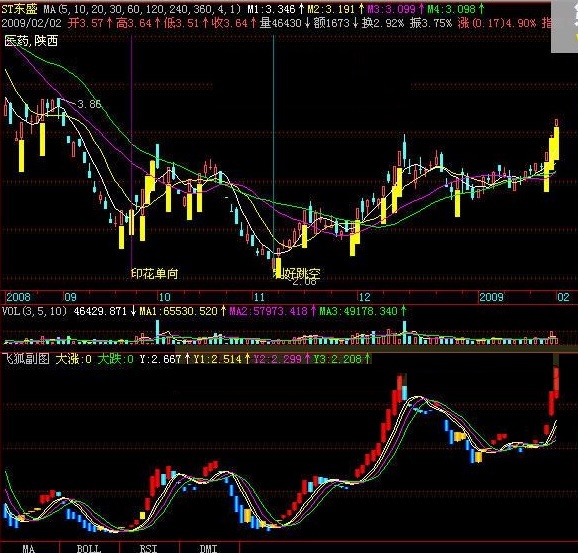This screenshot has height=553, width=578.
Task: Jump to 2008 on the time axis
Action: click(18, 297)
